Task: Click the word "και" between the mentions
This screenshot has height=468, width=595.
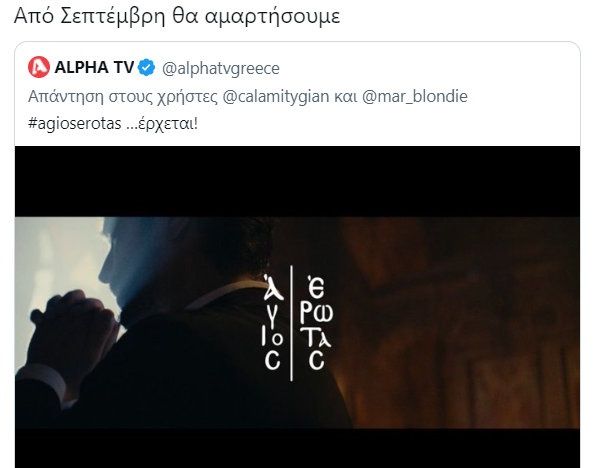Action: (346, 96)
